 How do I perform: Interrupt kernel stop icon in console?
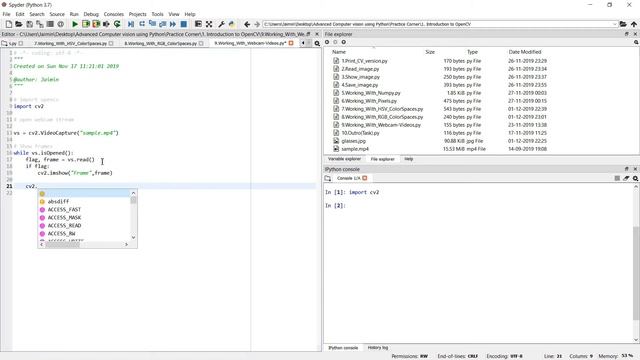(x=617, y=178)
